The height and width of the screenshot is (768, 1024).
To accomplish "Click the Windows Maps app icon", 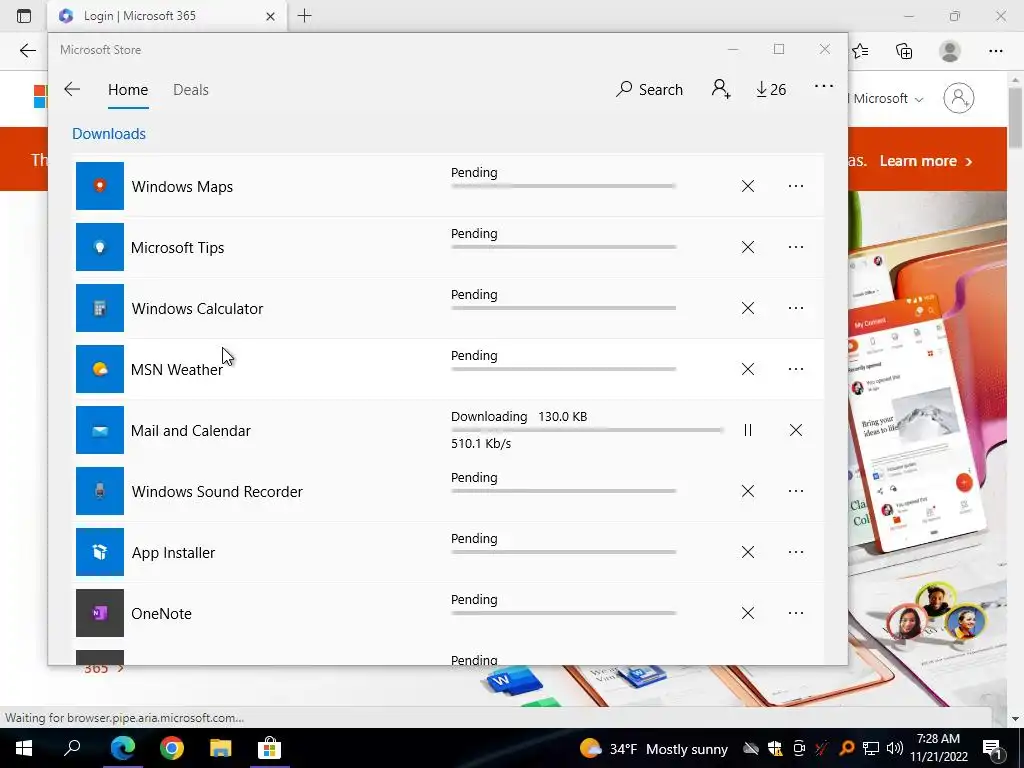I will [x=100, y=186].
